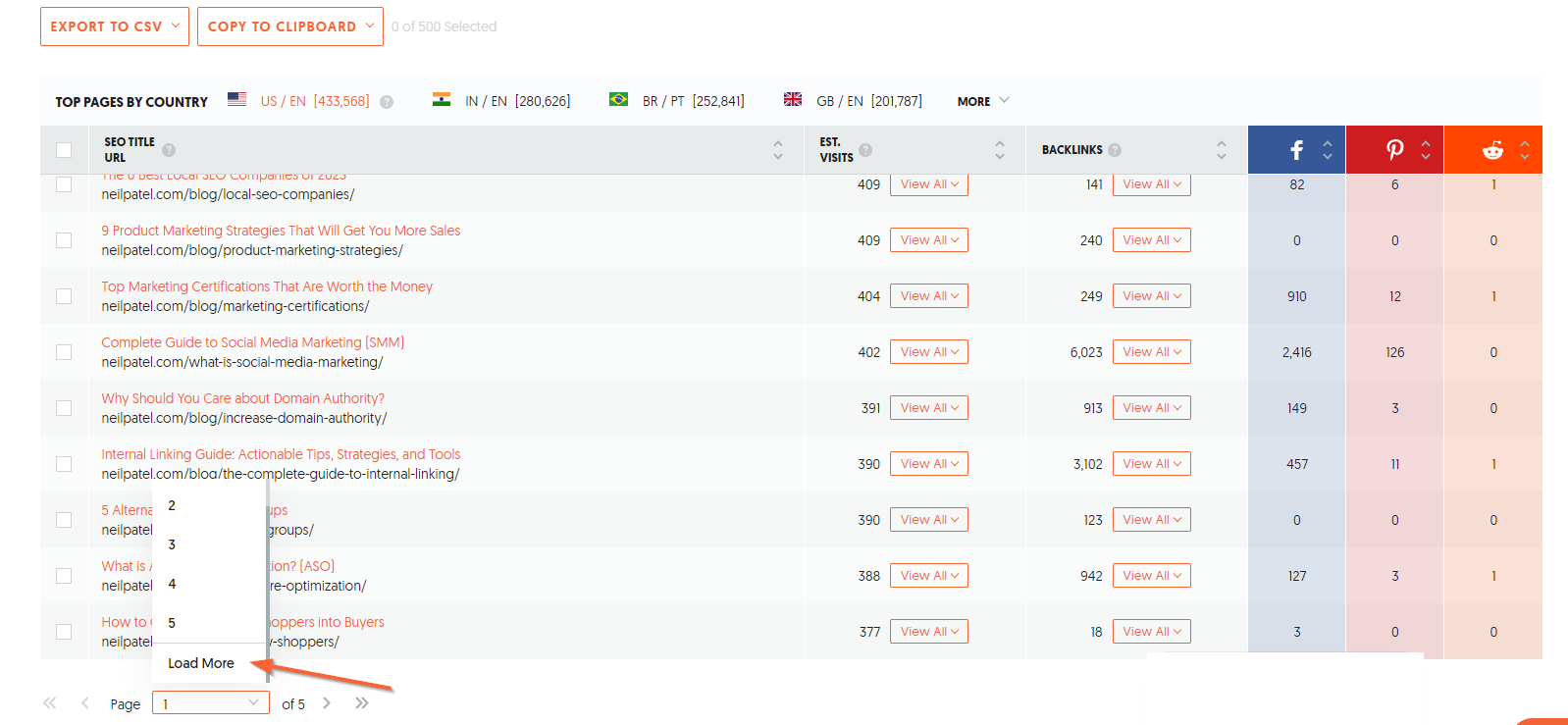This screenshot has height=725, width=1568.
Task: Open backlinks View All with 913 backlinks
Action: point(1152,408)
